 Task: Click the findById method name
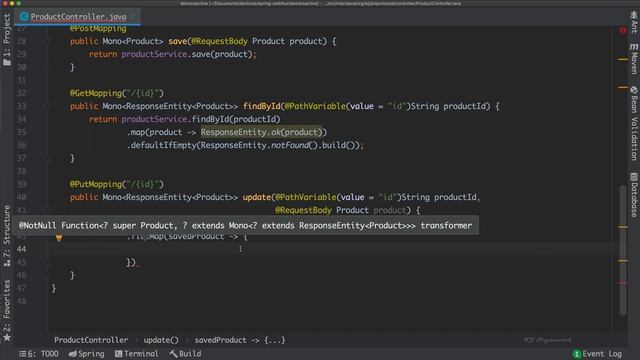(x=262, y=106)
